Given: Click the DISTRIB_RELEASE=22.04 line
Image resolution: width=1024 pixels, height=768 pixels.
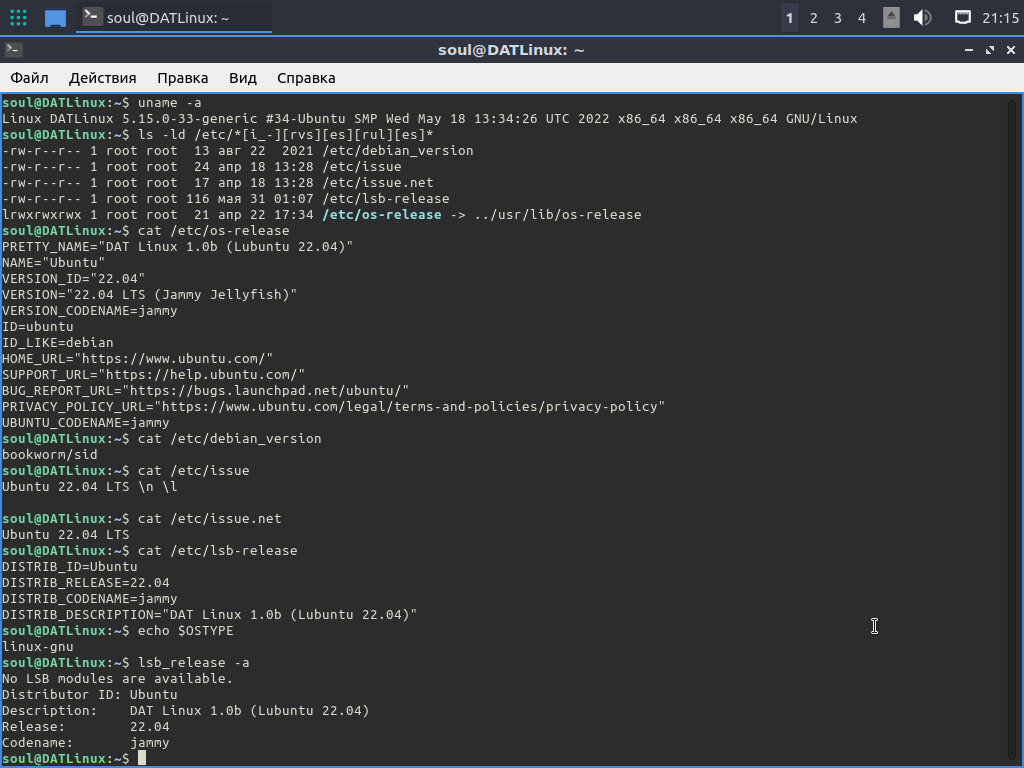Looking at the screenshot, I should [x=86, y=583].
